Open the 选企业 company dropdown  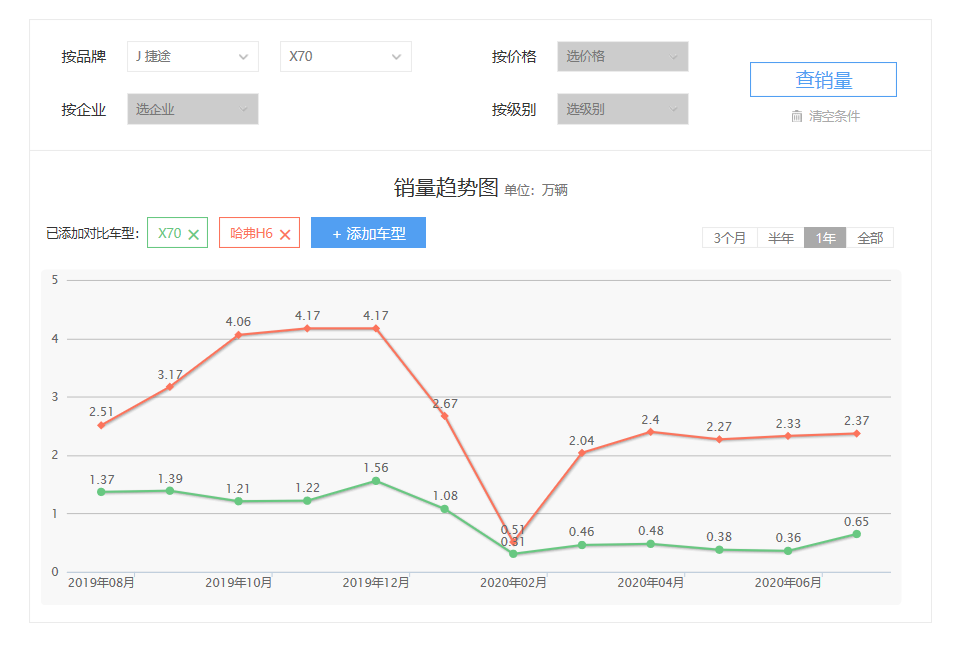(x=193, y=109)
